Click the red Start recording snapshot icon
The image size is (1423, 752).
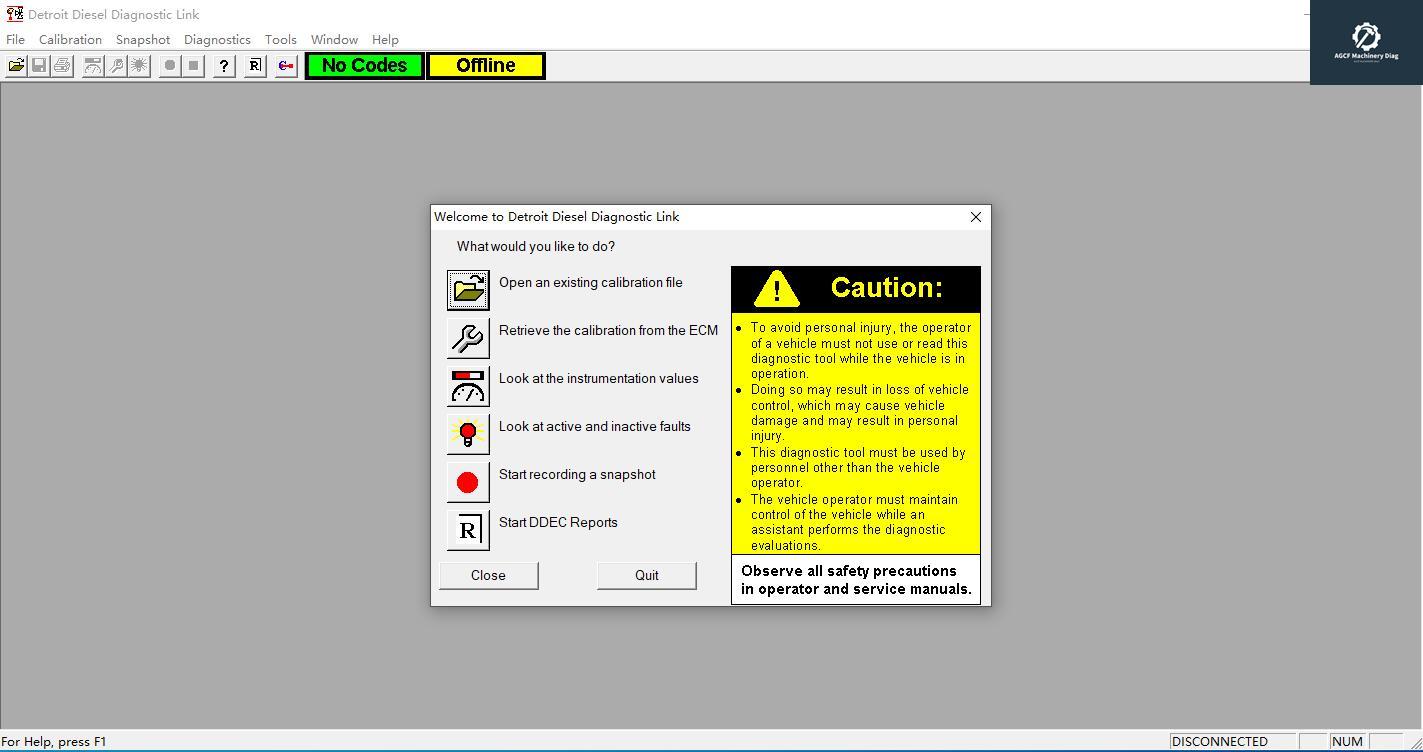(467, 481)
